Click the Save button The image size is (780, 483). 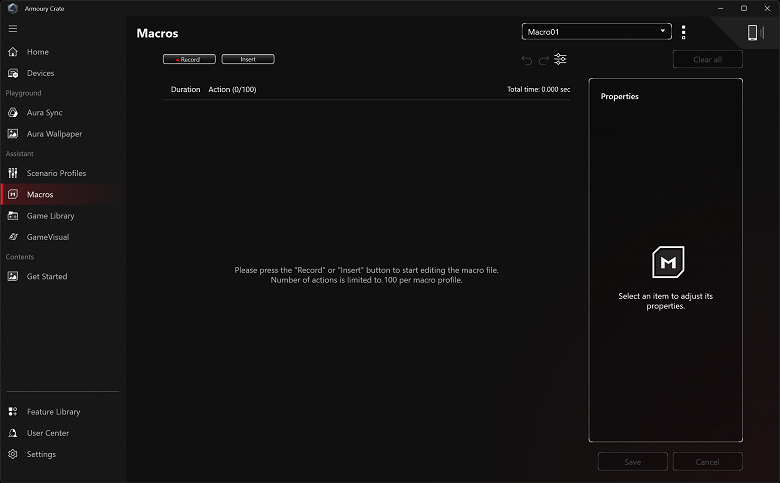coord(632,462)
